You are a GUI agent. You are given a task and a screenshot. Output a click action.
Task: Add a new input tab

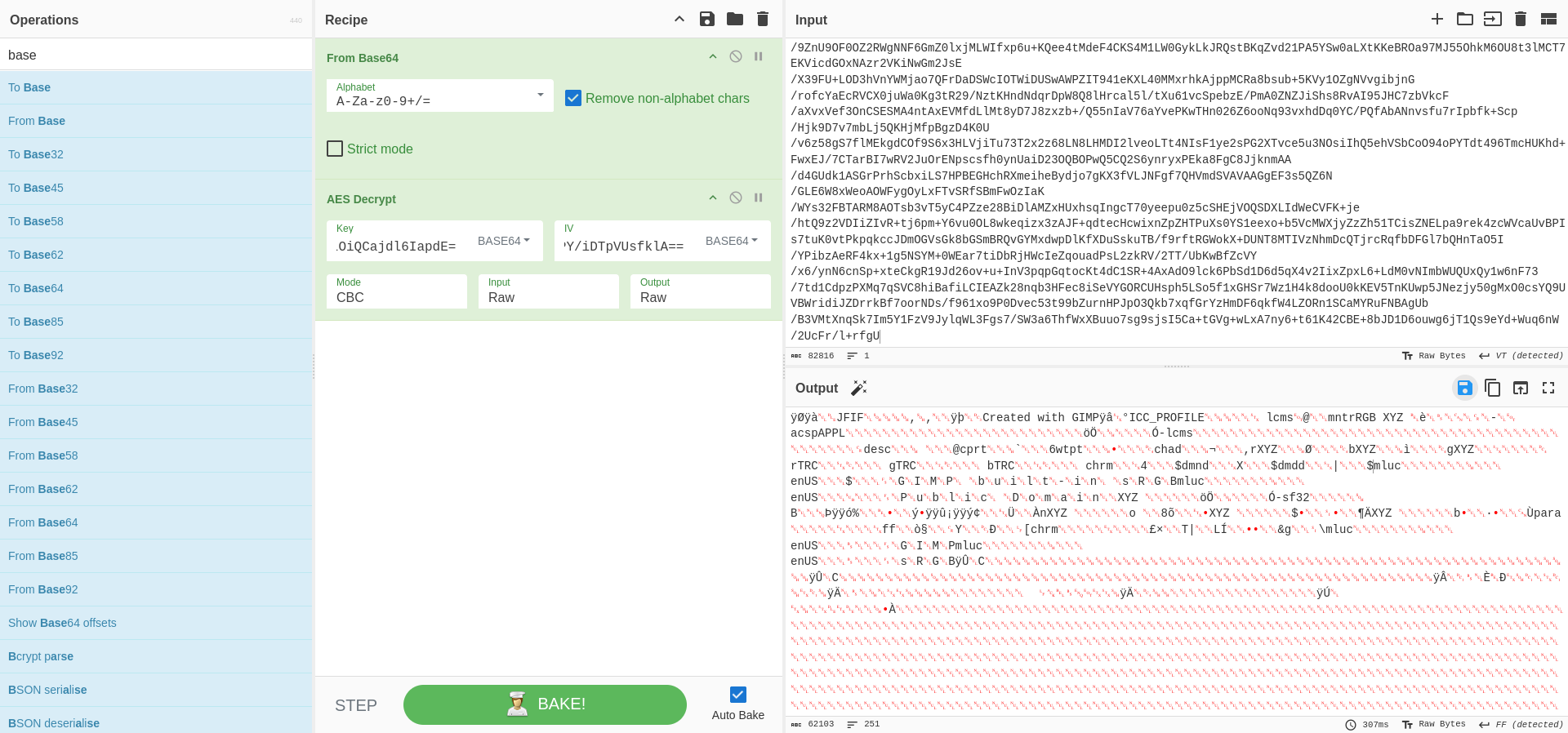[1437, 19]
